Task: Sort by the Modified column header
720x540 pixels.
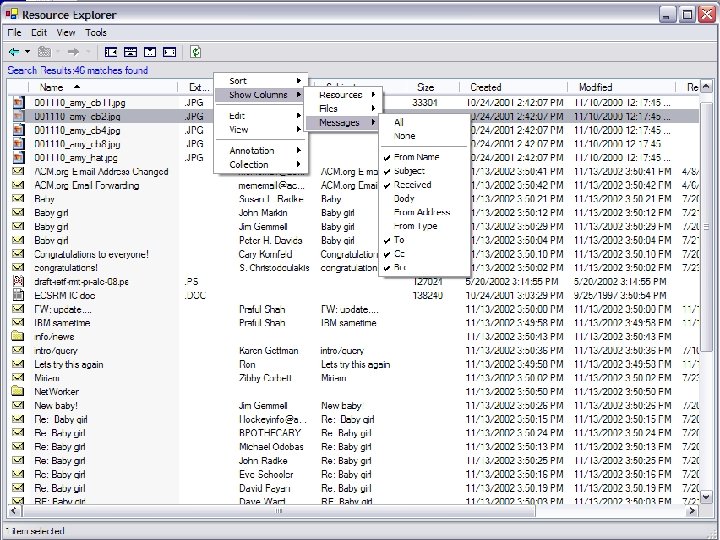Action: (x=622, y=87)
